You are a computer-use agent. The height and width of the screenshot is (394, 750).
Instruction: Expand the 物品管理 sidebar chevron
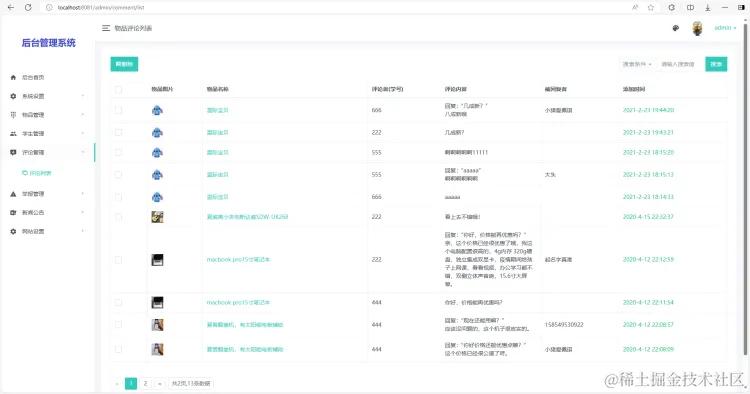point(83,115)
